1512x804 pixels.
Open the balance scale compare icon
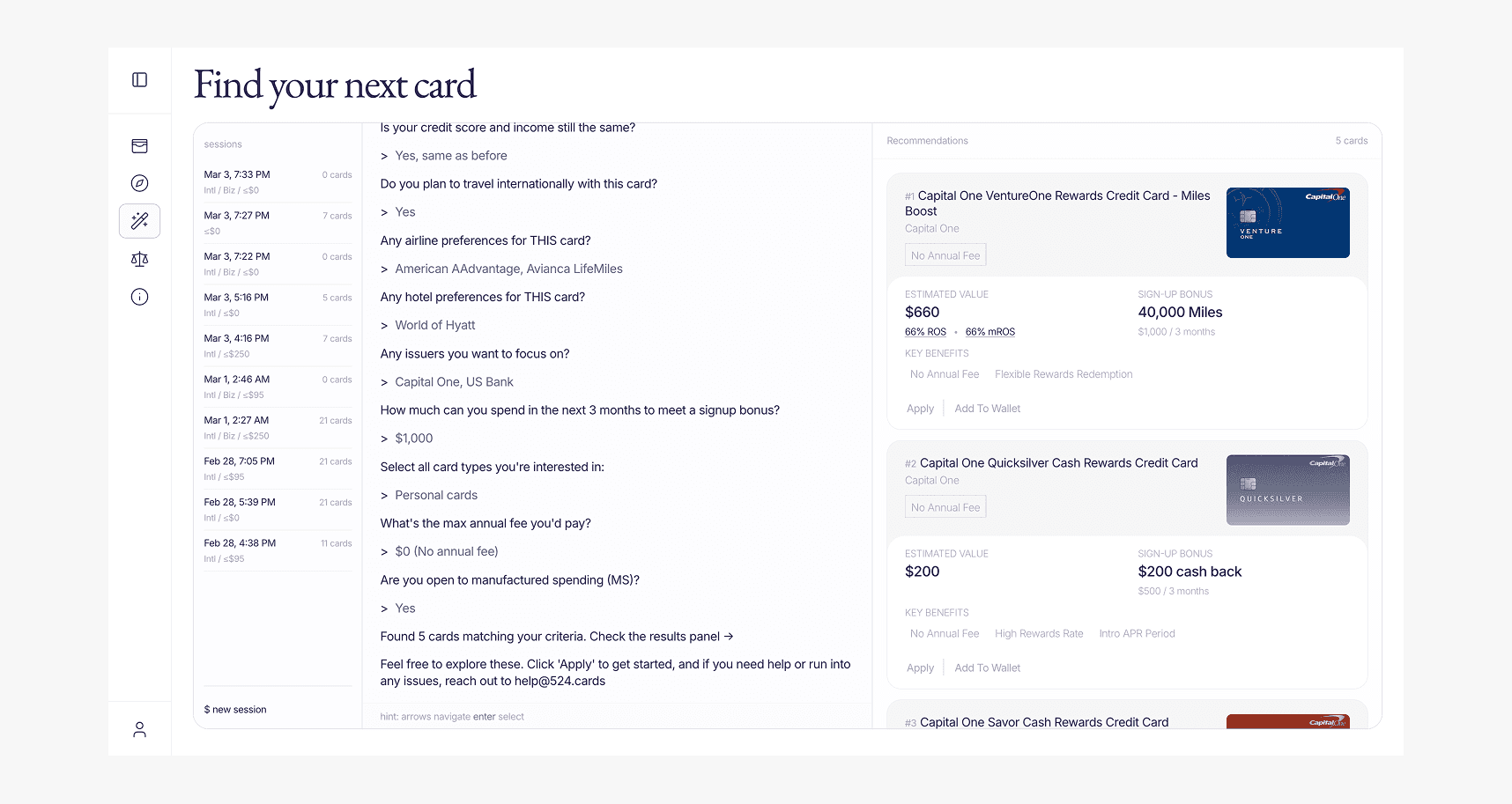pos(139,259)
